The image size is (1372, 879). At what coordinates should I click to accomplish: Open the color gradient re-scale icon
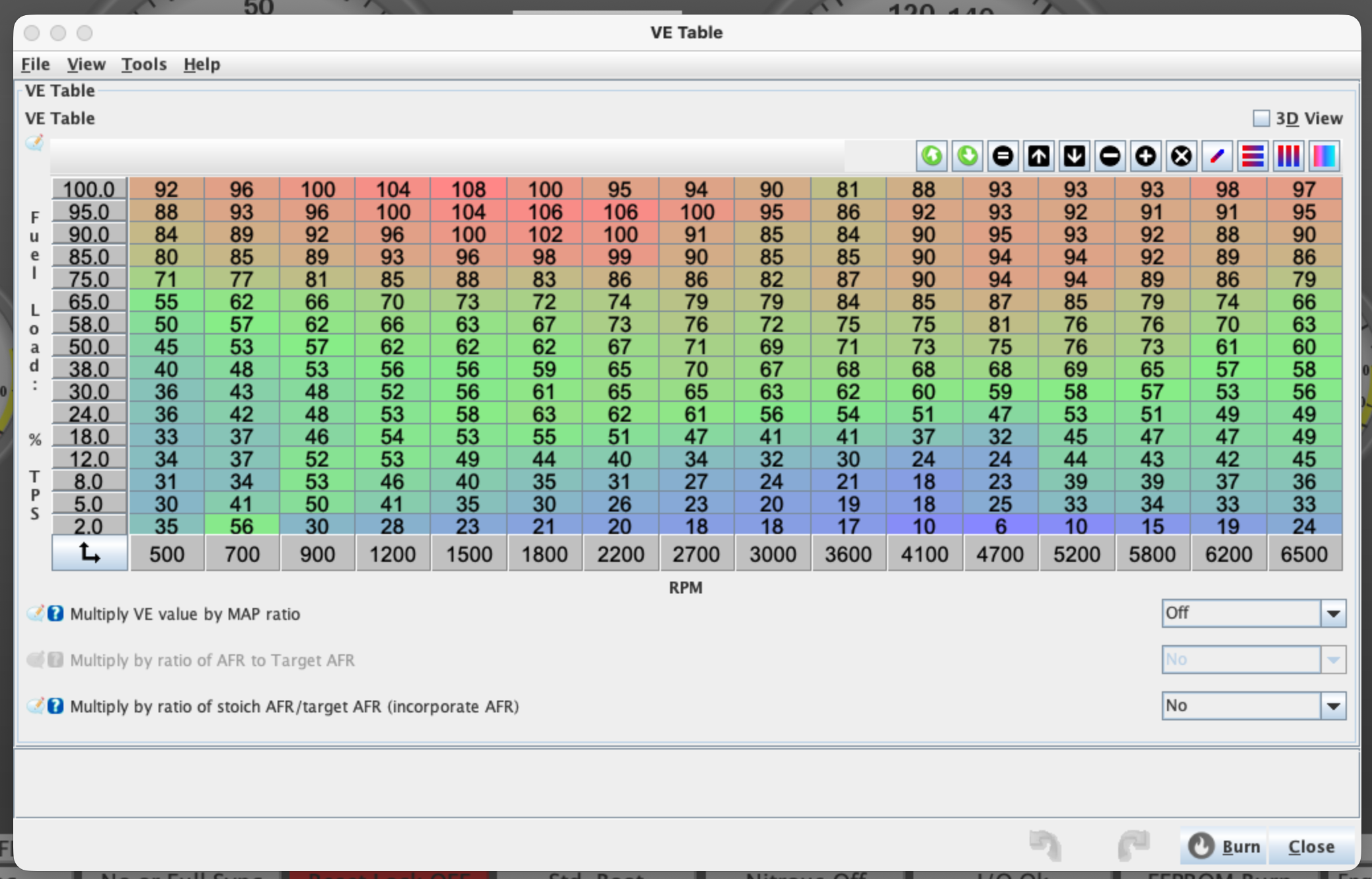point(1324,156)
